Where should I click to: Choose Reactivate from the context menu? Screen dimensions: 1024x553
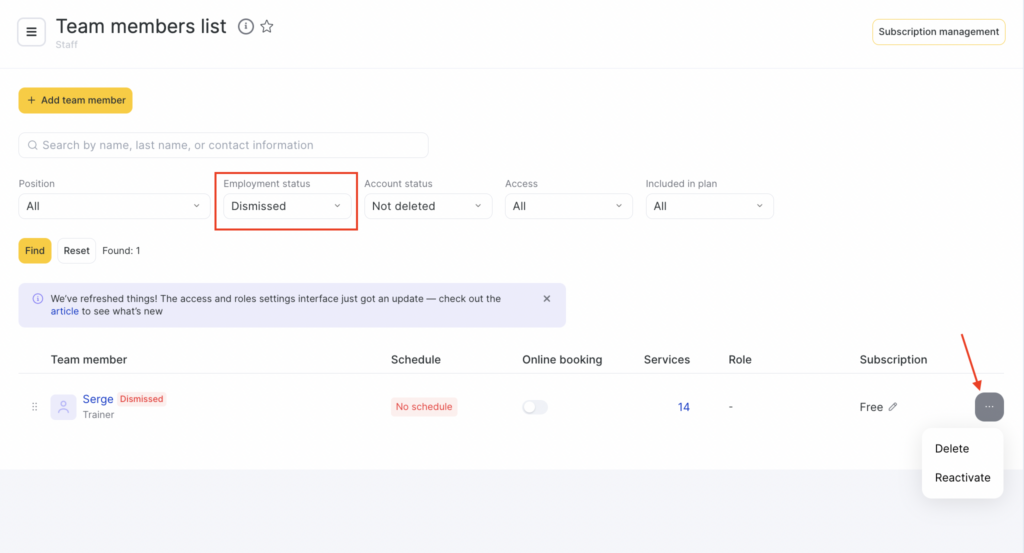coord(962,478)
